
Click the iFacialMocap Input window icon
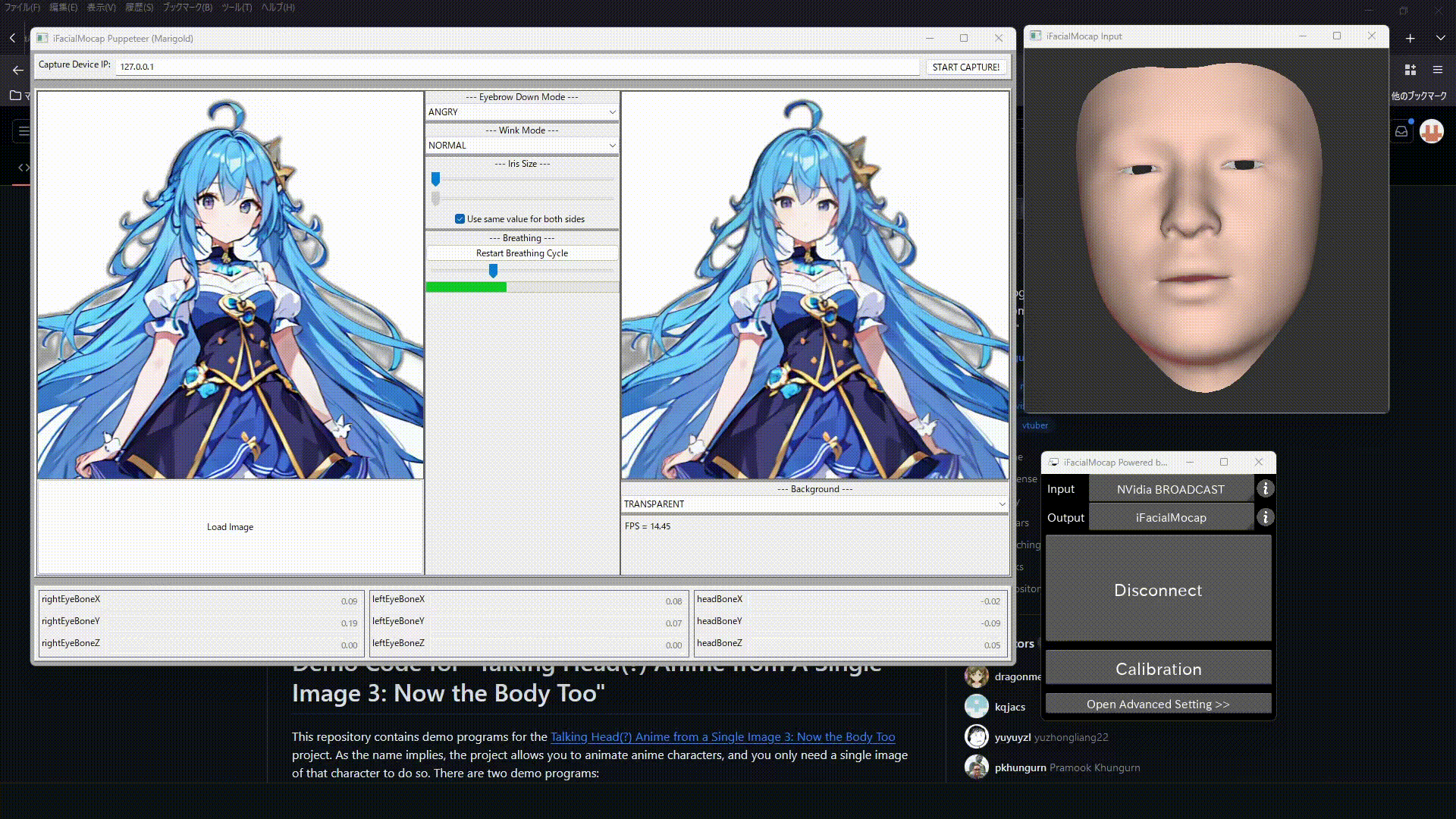click(1035, 36)
